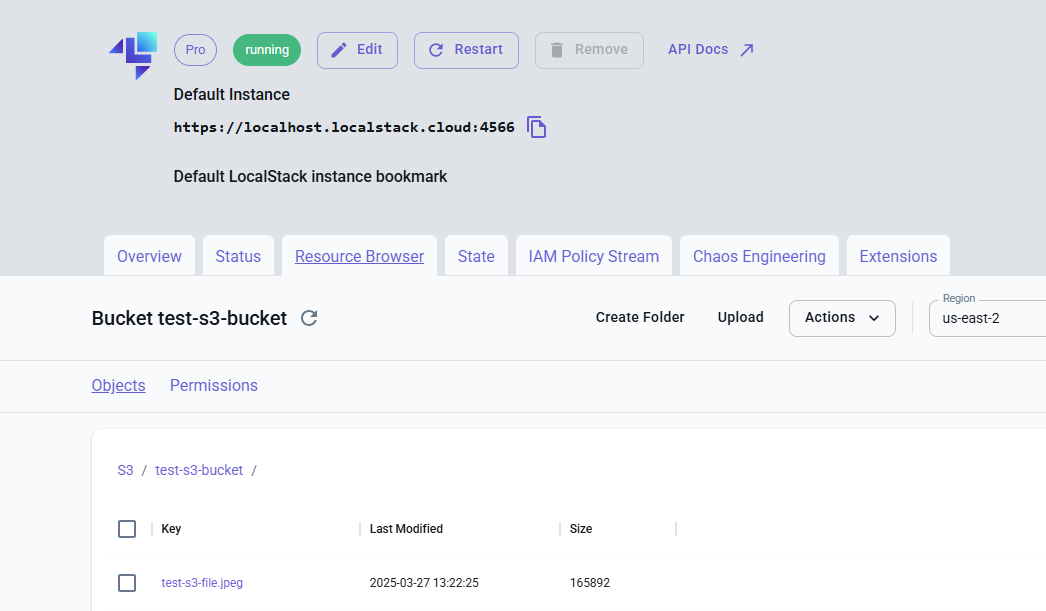
Task: Click the circular arrow on Restart
Action: [x=436, y=50]
